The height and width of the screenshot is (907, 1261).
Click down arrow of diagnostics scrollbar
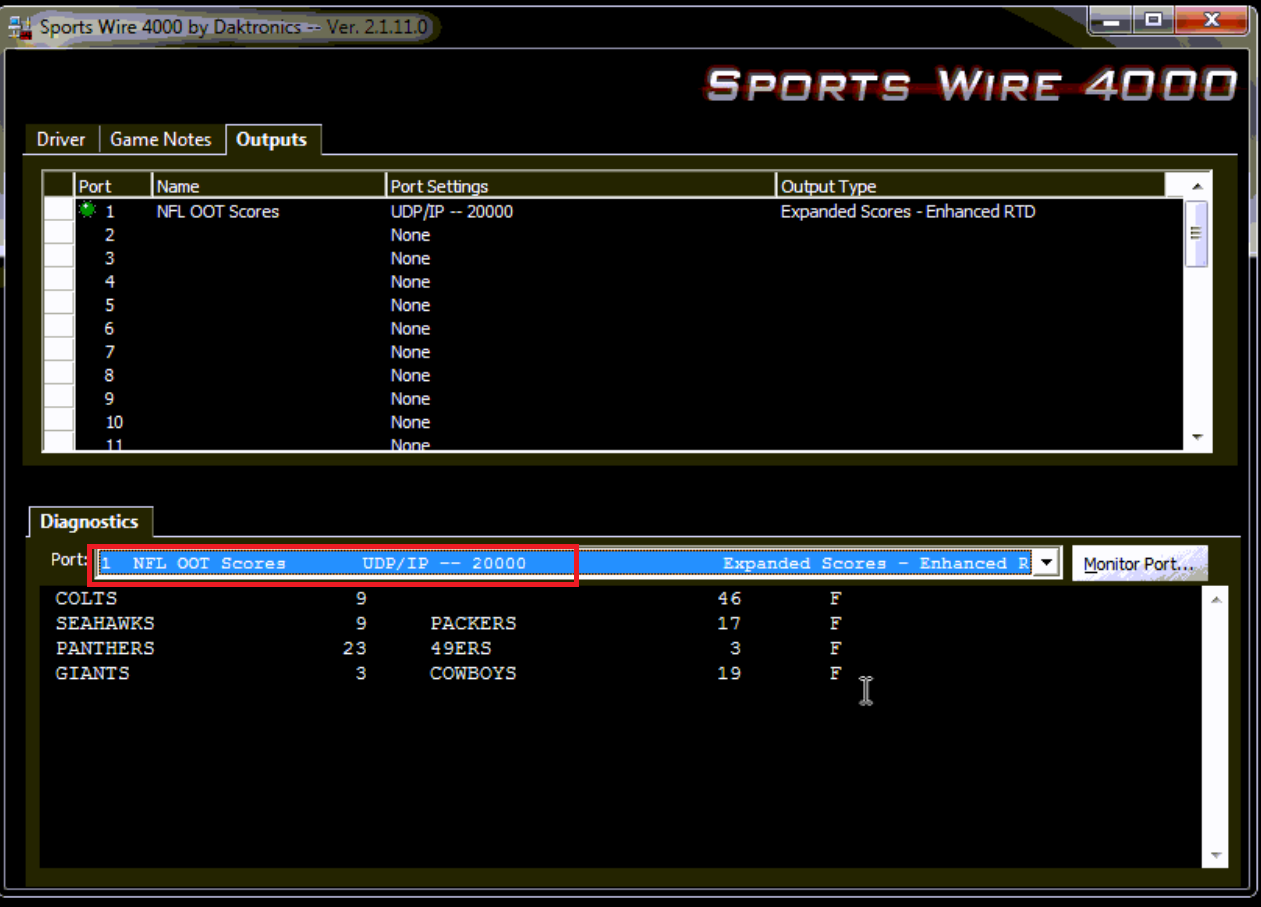pos(1216,856)
